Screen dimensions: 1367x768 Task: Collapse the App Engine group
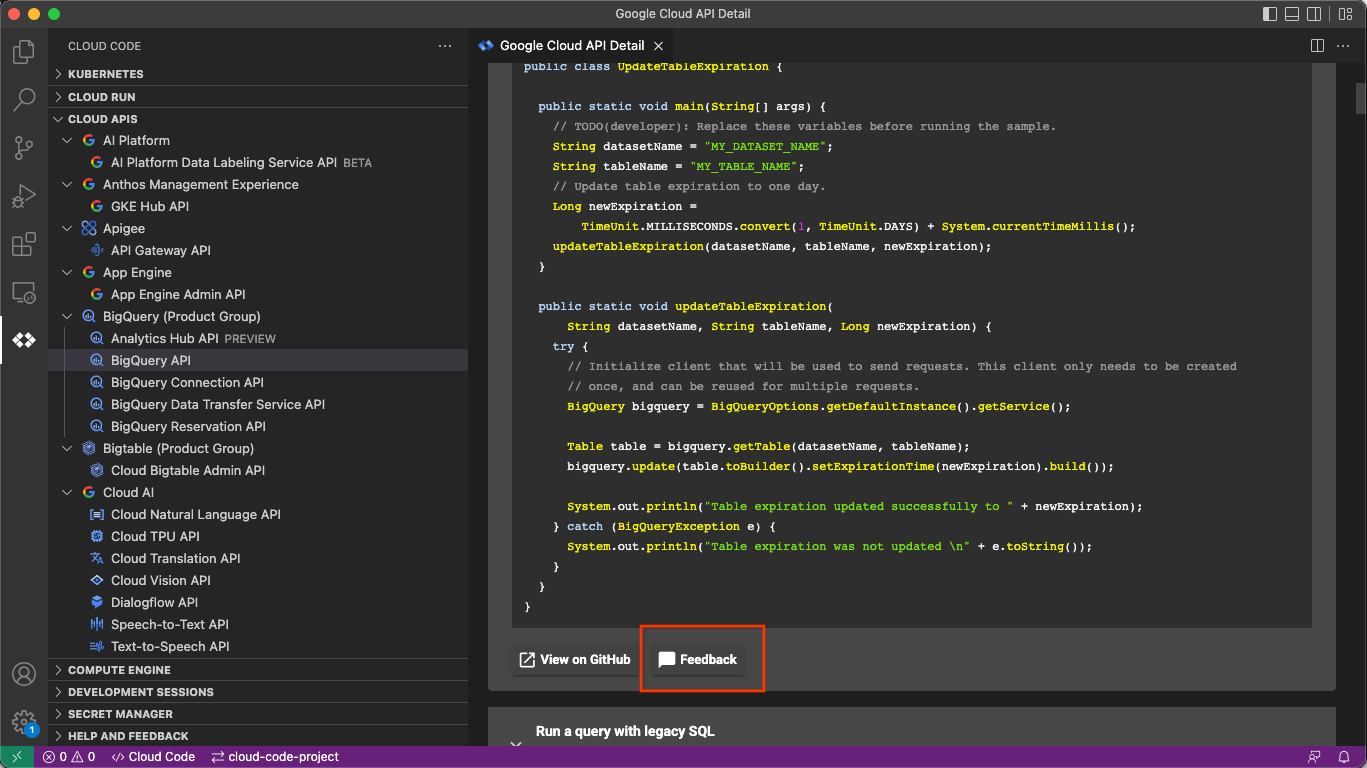(x=68, y=272)
